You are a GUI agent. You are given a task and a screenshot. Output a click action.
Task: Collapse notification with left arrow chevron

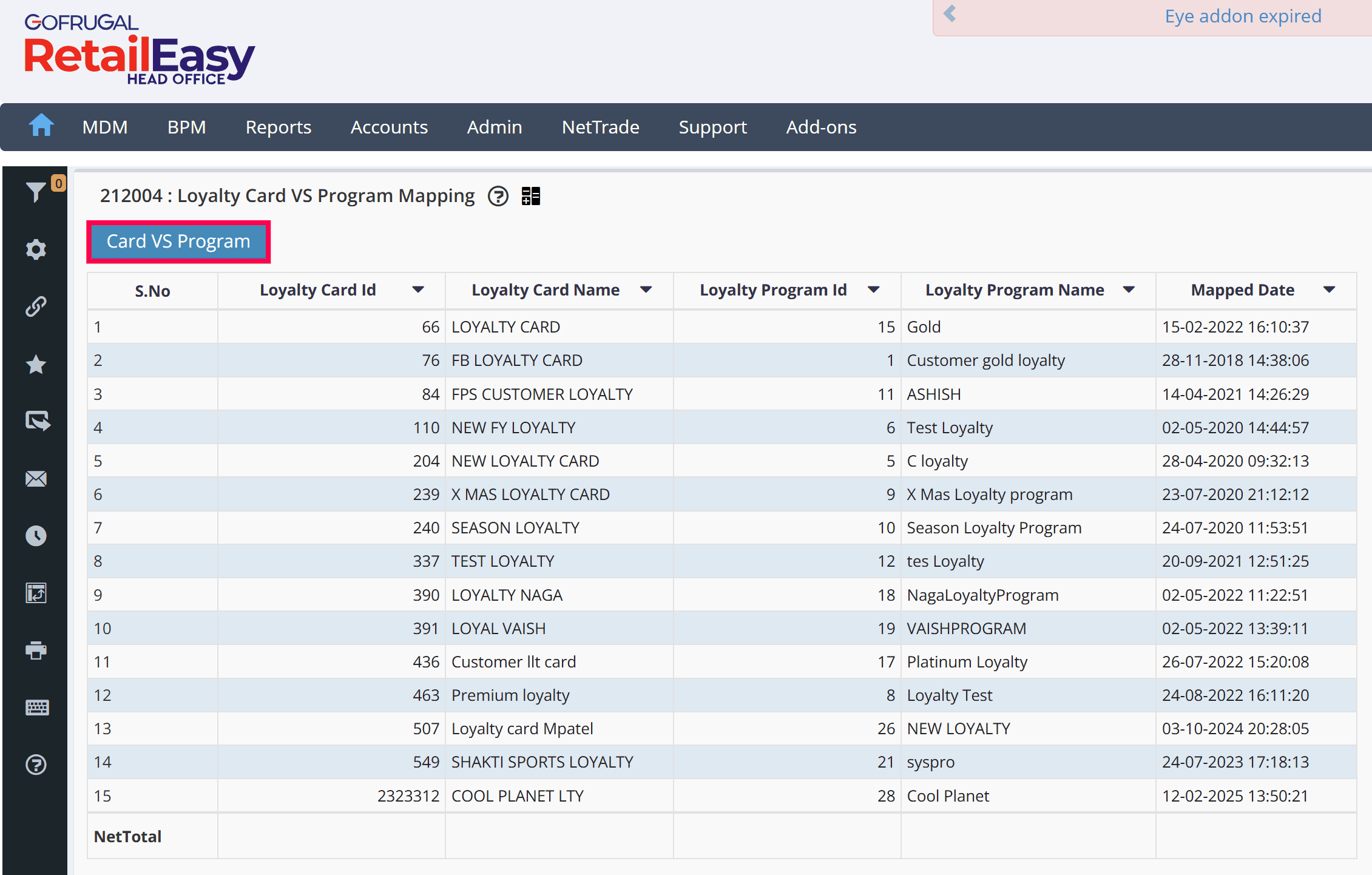pyautogui.click(x=950, y=14)
